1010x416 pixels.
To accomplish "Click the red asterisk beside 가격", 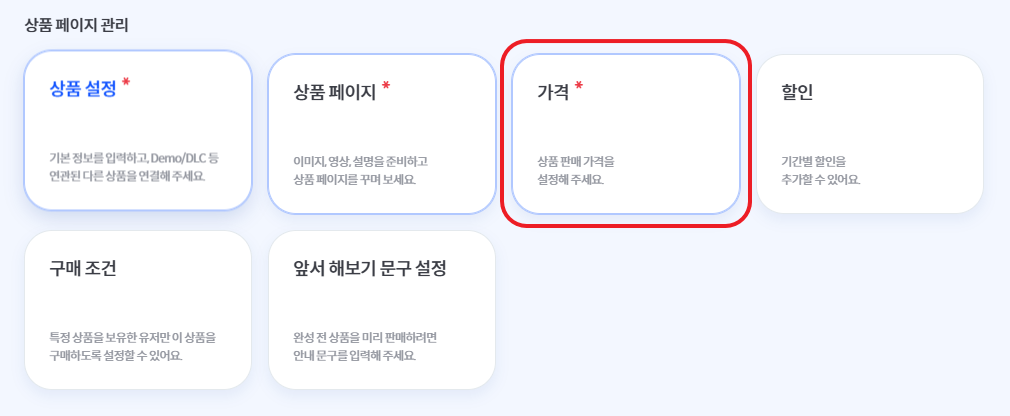I will coord(578,86).
